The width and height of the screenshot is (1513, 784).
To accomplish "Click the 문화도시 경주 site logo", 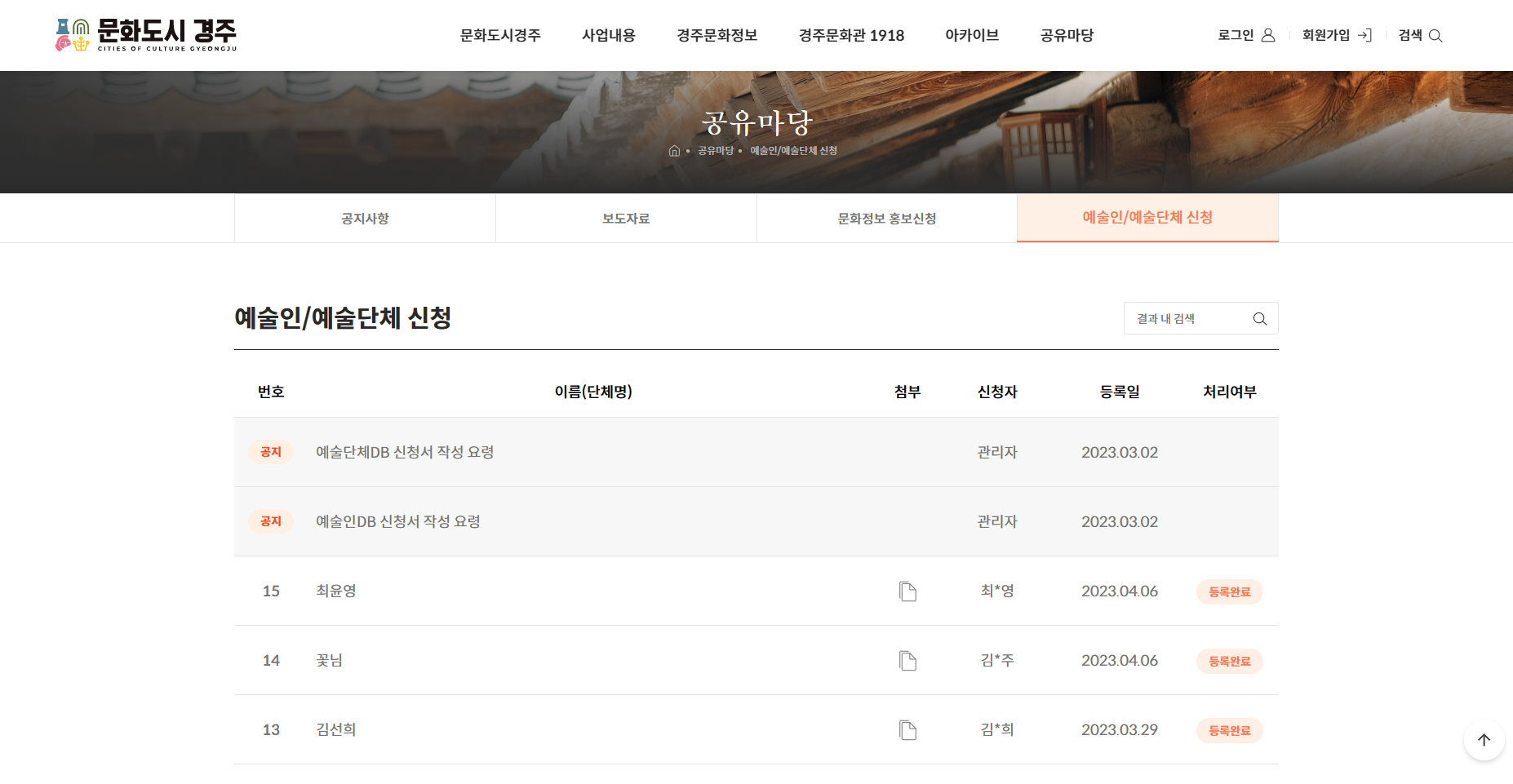I will click(146, 35).
